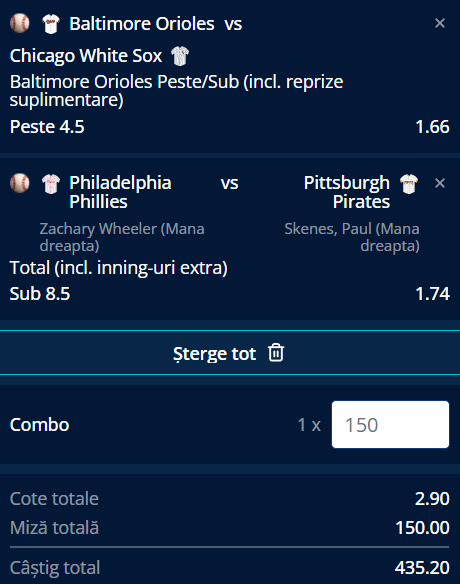Image resolution: width=460 pixels, height=584 pixels.
Task: Remove the Philadelphia Phillies bet selection
Action: click(x=440, y=183)
